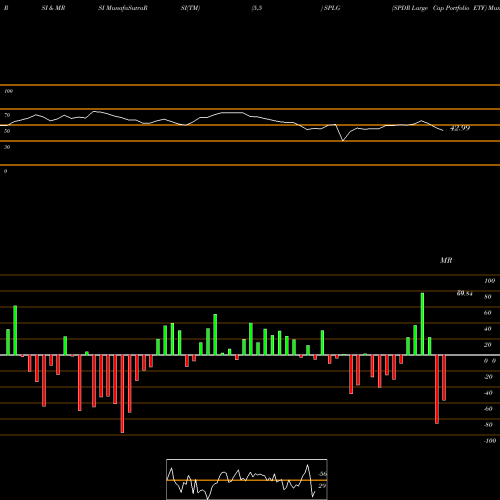The image size is (500, 500).
Task: Click the RSI axis label 0
Action: 5,171
